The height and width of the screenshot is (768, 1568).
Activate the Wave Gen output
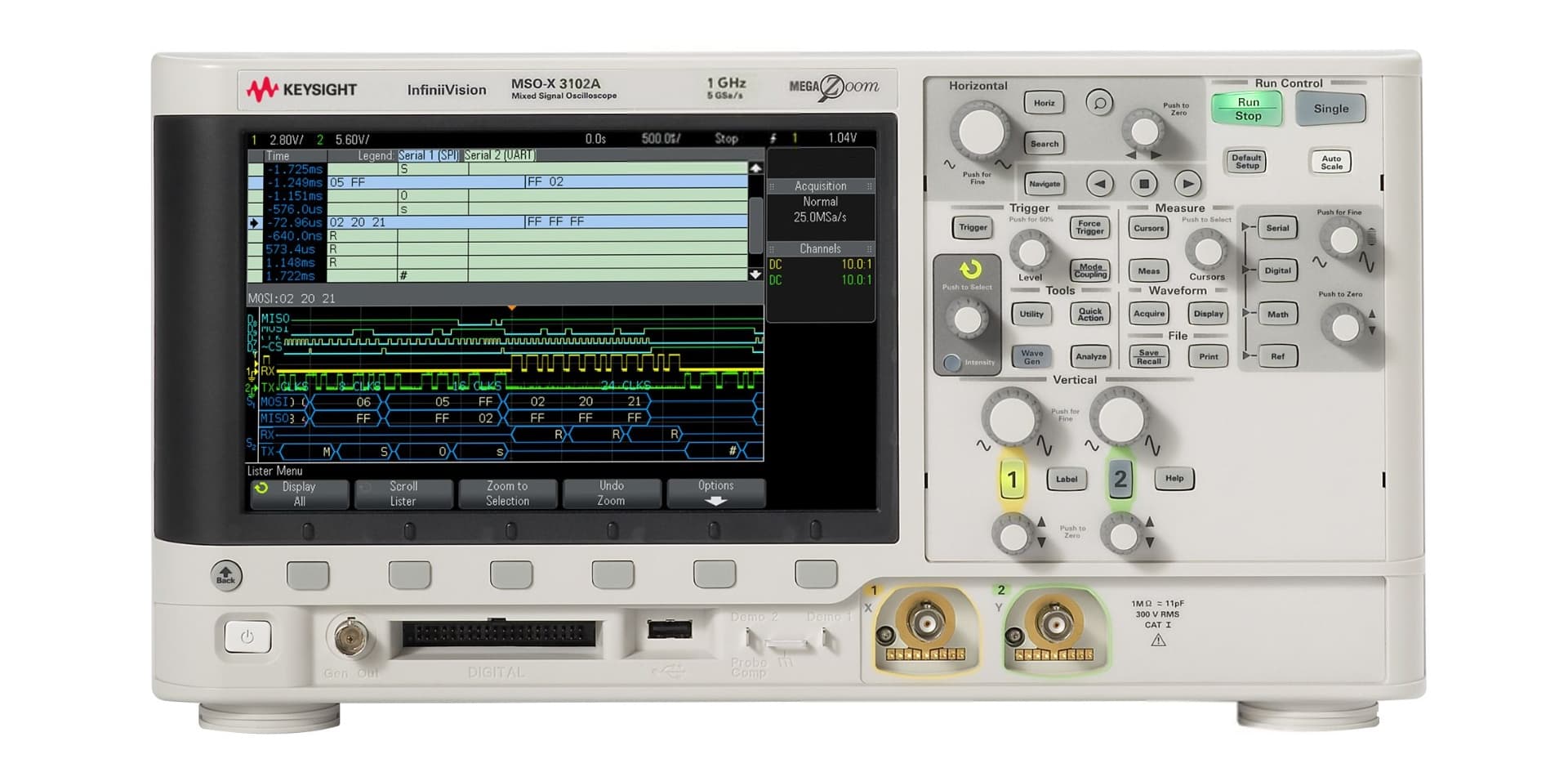coord(1031,357)
